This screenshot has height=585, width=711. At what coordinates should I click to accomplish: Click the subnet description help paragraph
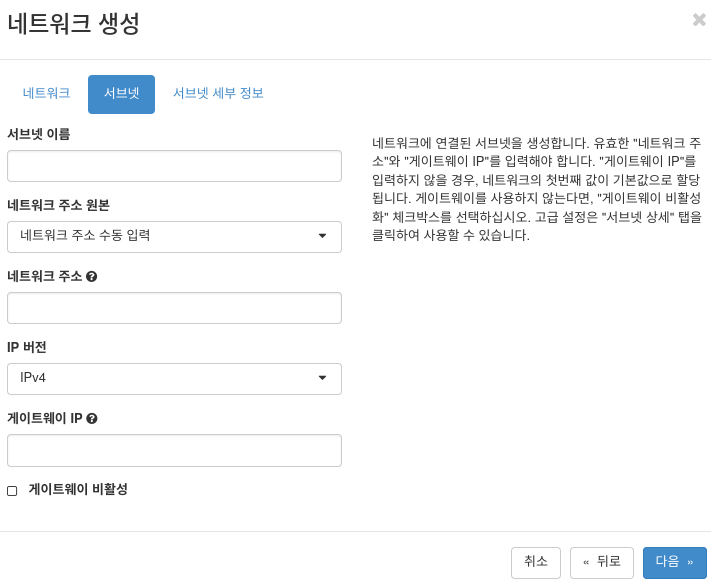536,189
